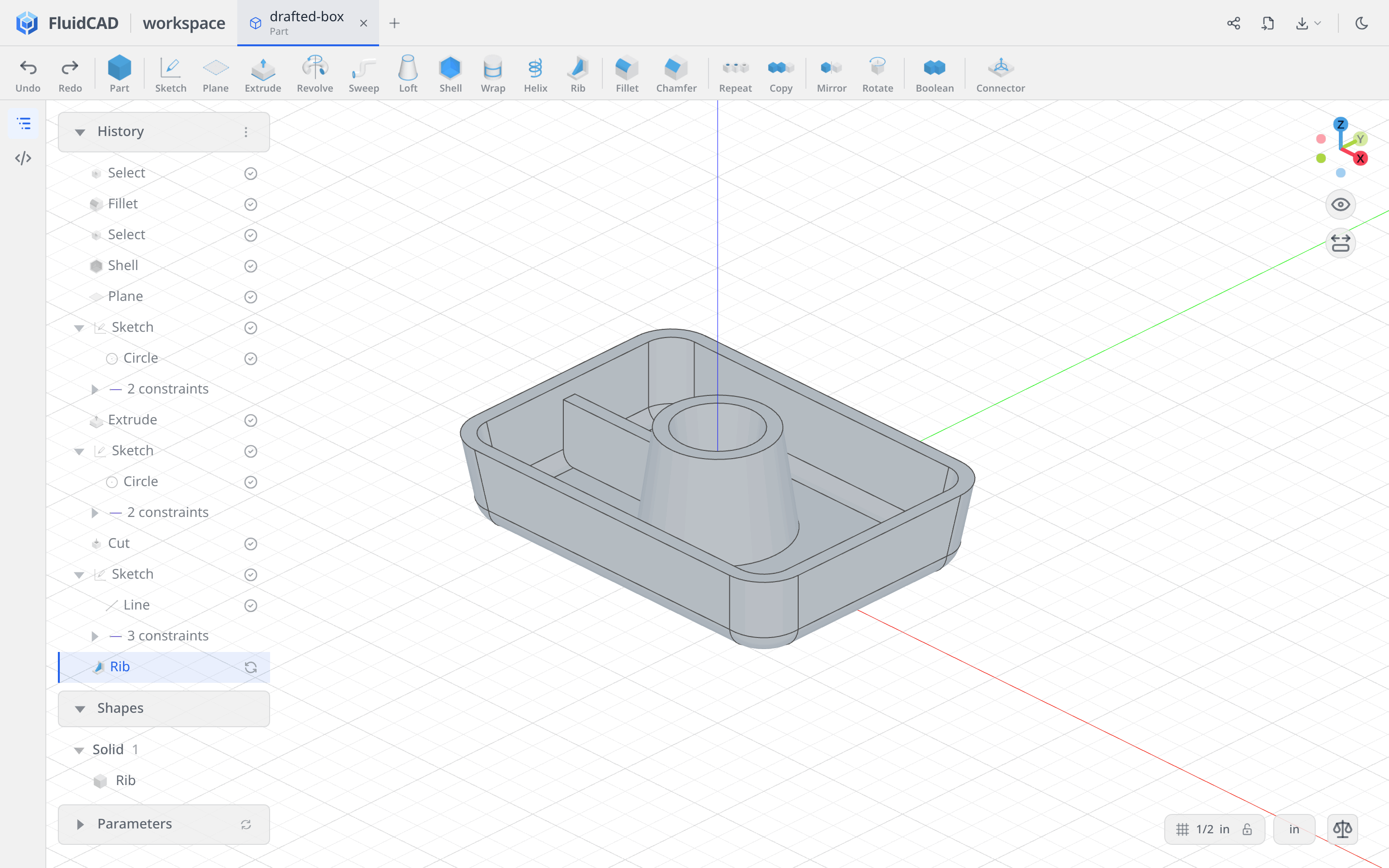This screenshot has width=1389, height=868.
Task: Switch to the drafted-box tab
Action: click(307, 23)
